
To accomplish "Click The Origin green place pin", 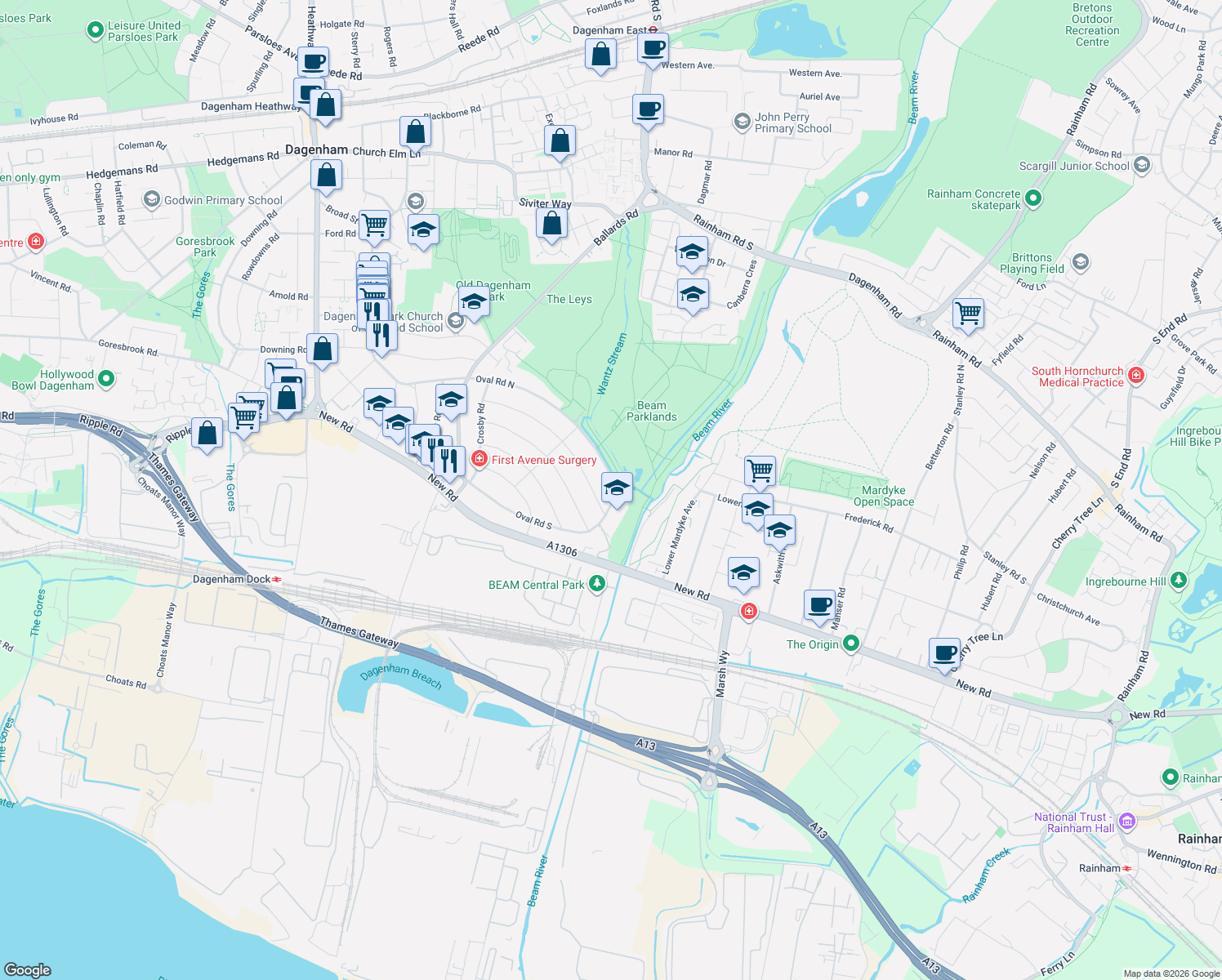I will point(850,644).
